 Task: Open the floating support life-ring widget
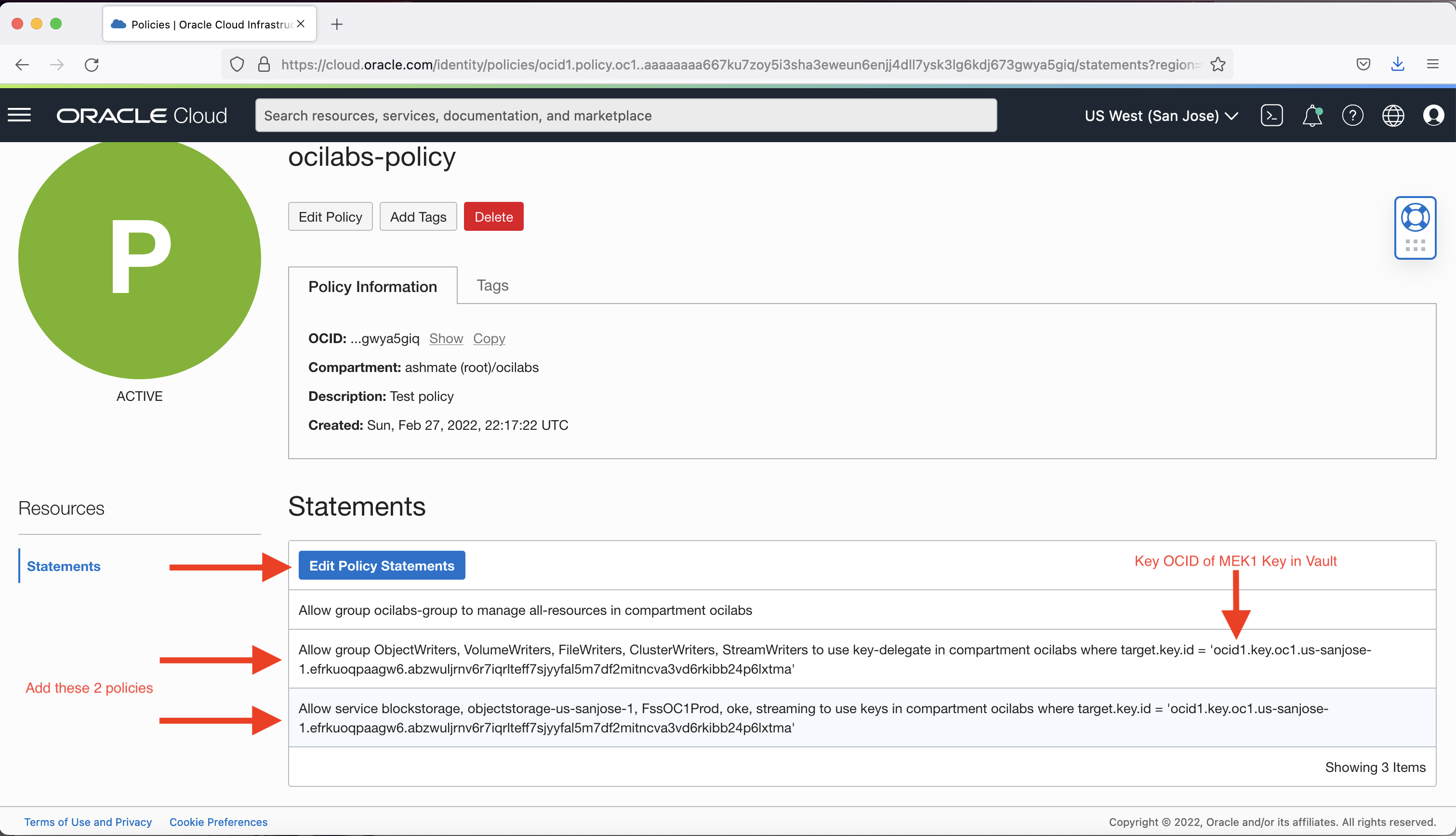[x=1415, y=217]
